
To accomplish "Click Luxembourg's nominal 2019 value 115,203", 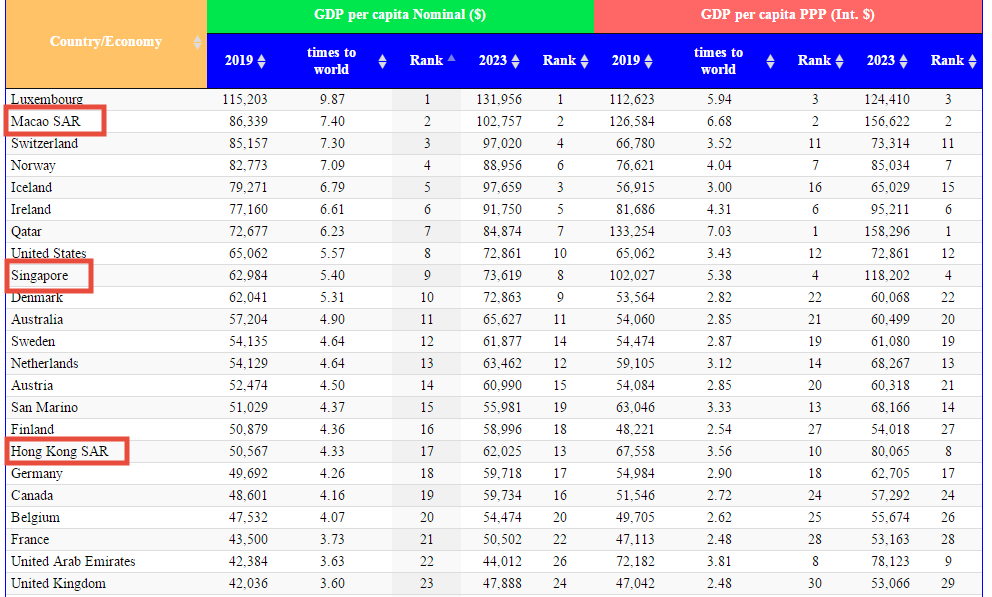I will (244, 100).
